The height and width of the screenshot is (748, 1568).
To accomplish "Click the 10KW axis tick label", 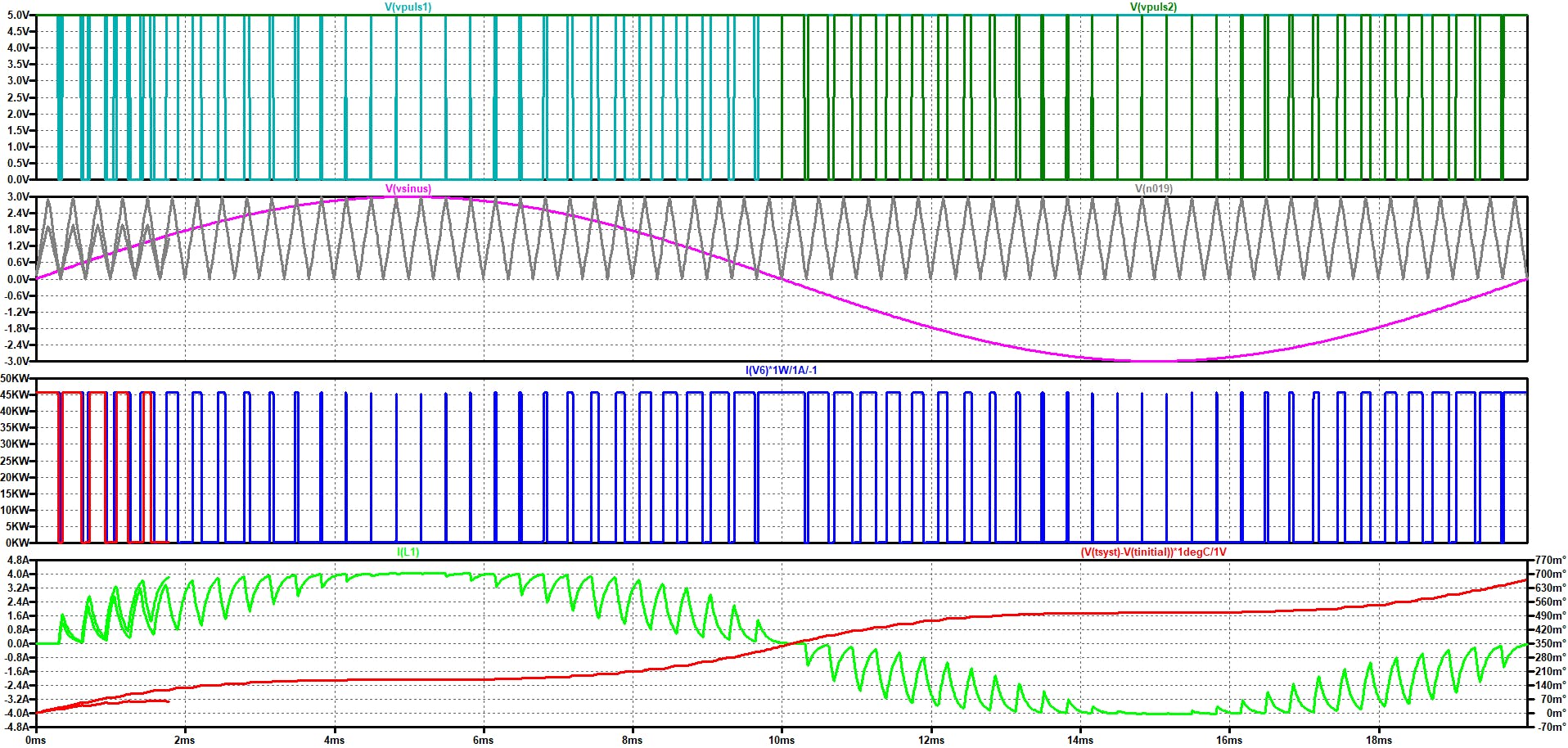I will [16, 510].
